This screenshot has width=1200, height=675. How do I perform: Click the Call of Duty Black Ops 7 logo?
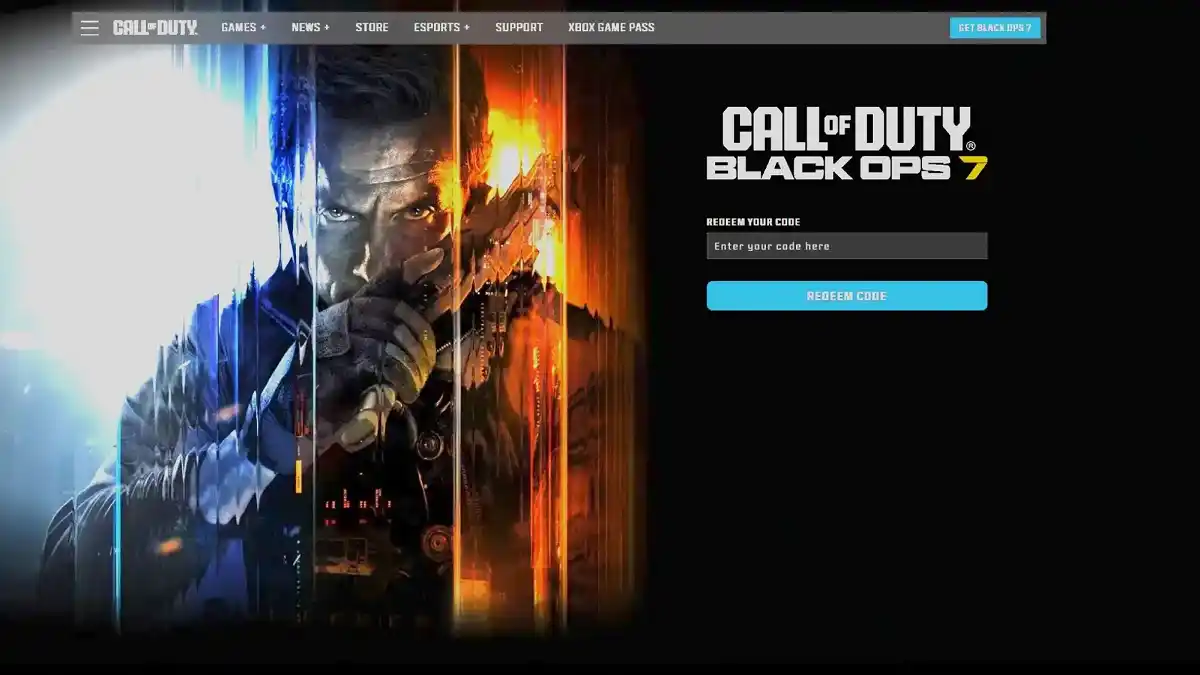point(847,144)
